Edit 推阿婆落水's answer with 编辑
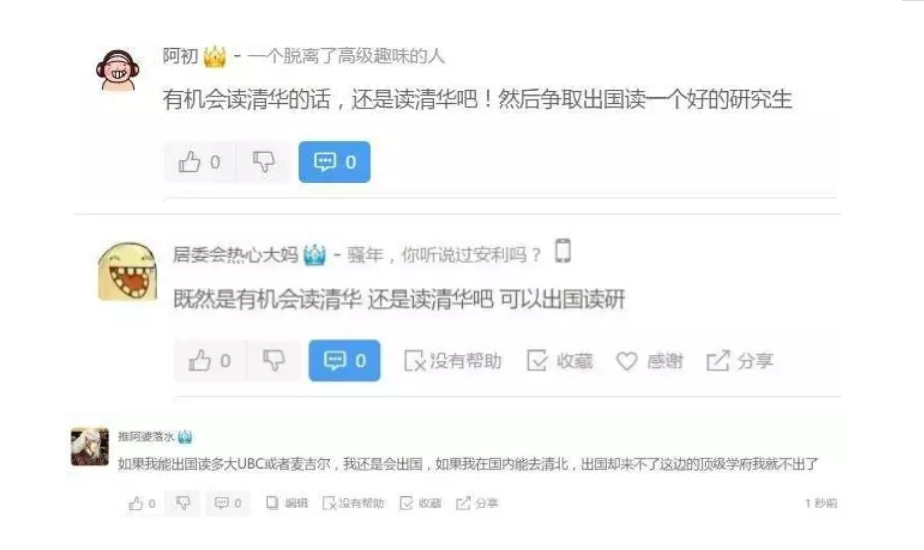This screenshot has width=924, height=550. click(287, 503)
